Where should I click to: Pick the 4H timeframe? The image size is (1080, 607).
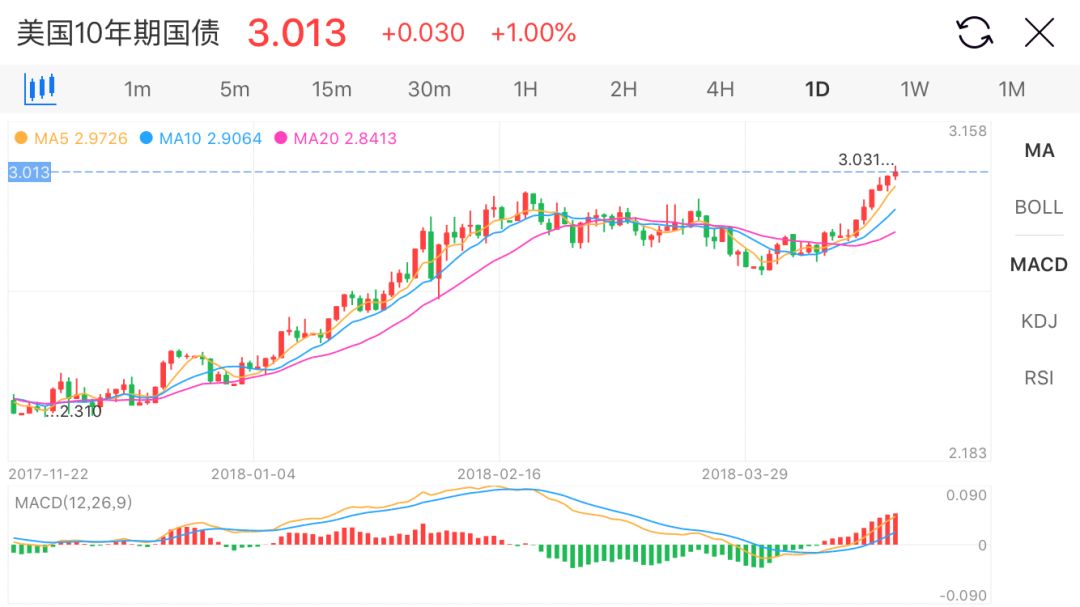(x=720, y=89)
